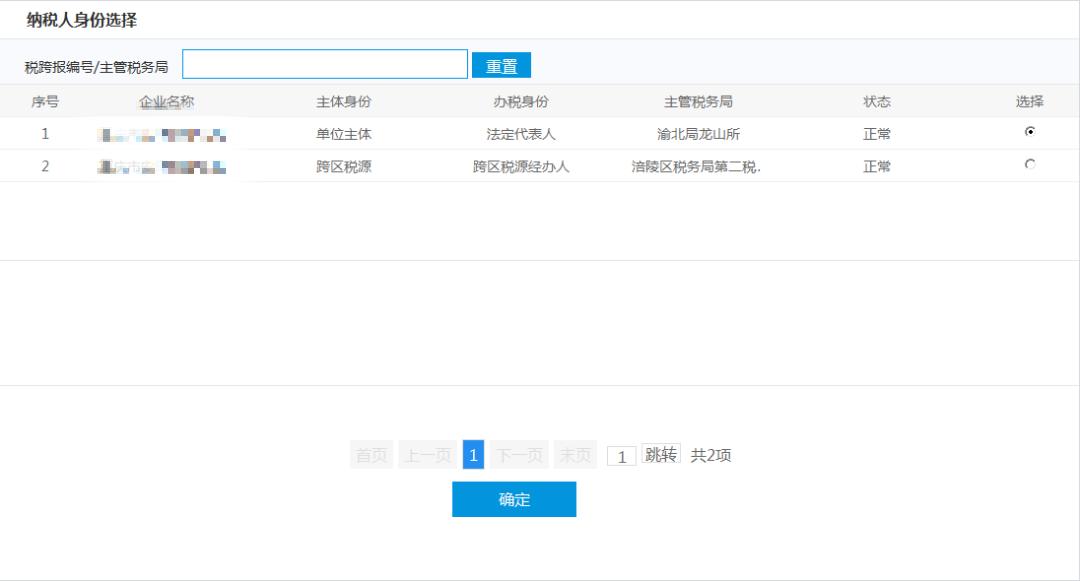The width and height of the screenshot is (1080, 581).
Task: Click the 跨区税源经办人 cell in row 2
Action: 521,167
